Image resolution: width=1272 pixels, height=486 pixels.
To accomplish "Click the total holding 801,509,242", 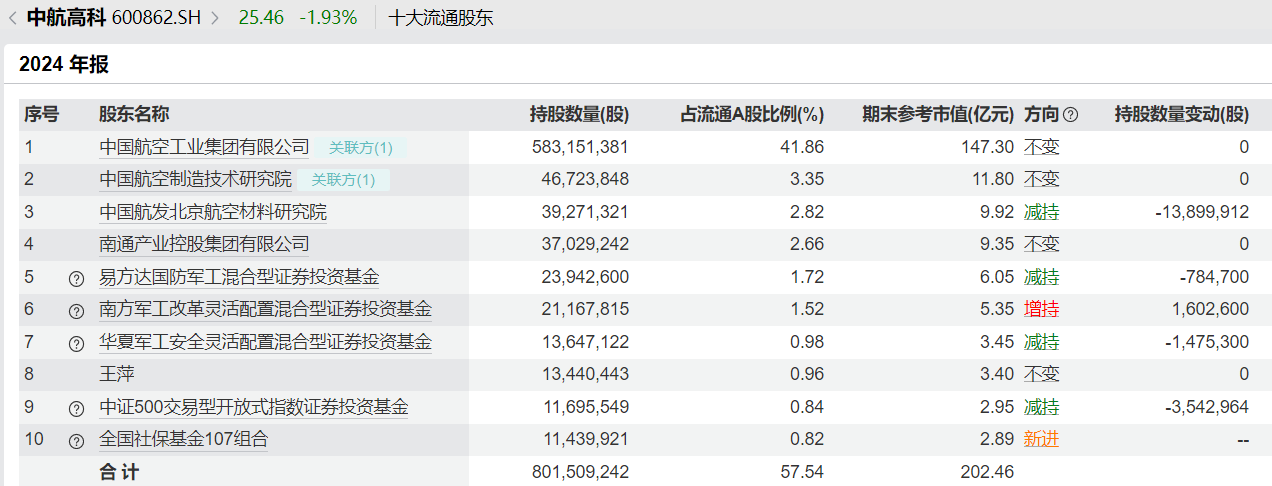I will [580, 471].
